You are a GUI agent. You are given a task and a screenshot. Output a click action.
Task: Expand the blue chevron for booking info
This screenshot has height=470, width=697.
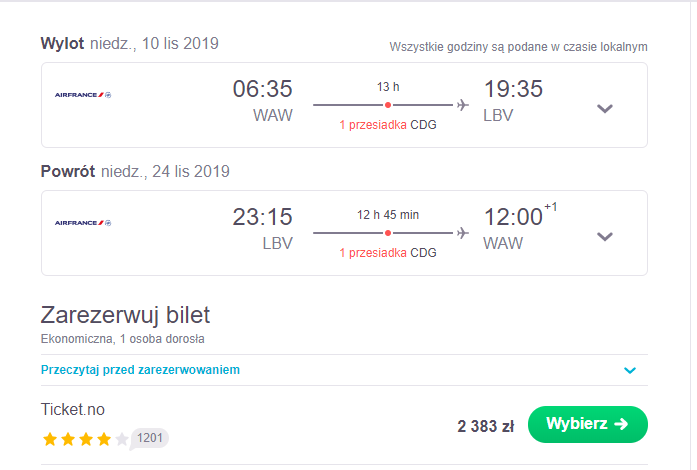tap(630, 370)
